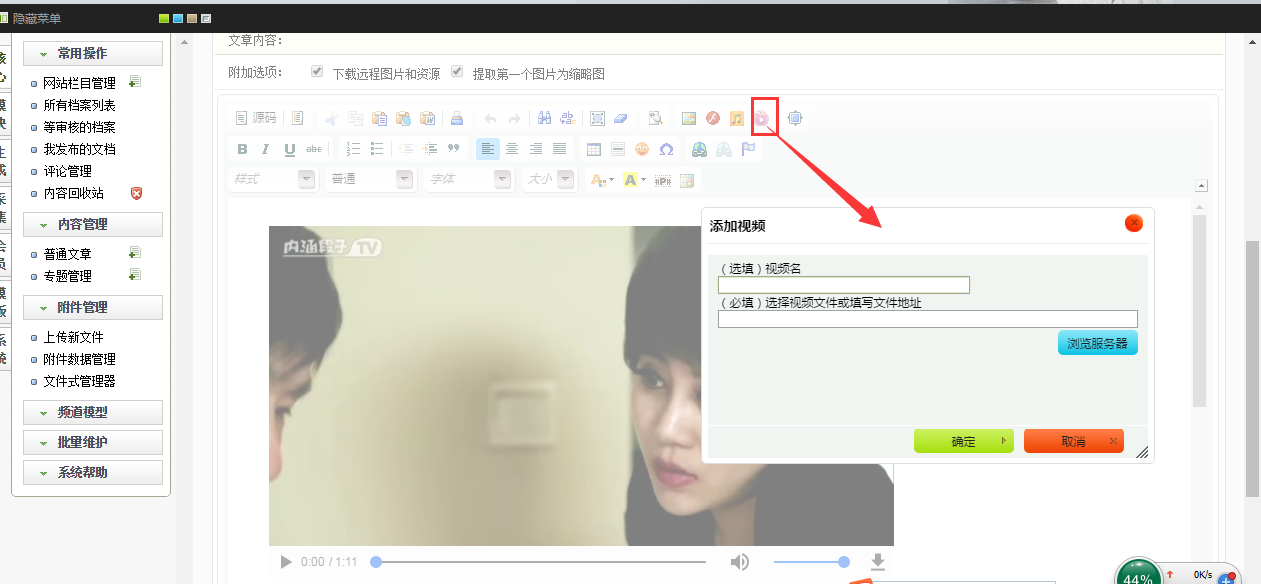
Task: Select the eraser to remove formatting
Action: click(620, 118)
